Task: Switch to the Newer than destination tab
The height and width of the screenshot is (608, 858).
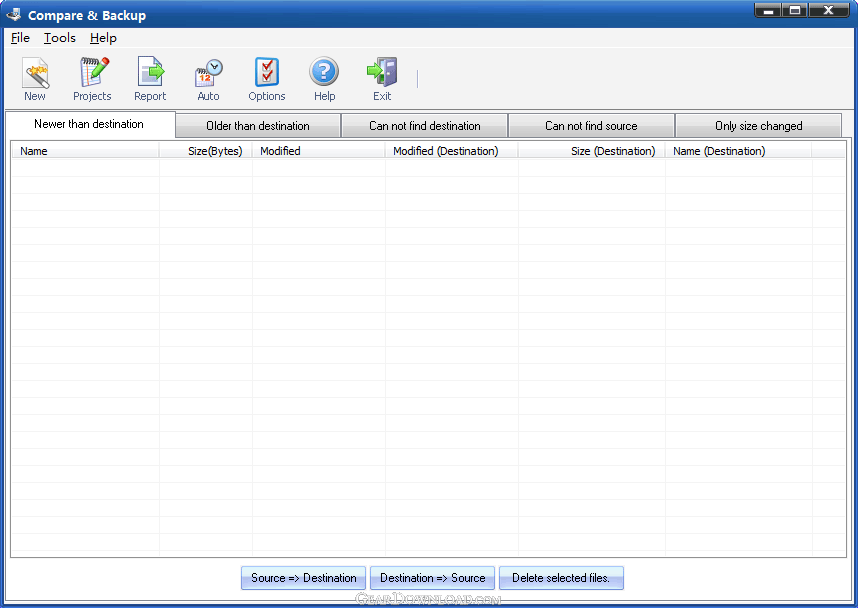Action: coord(89,124)
